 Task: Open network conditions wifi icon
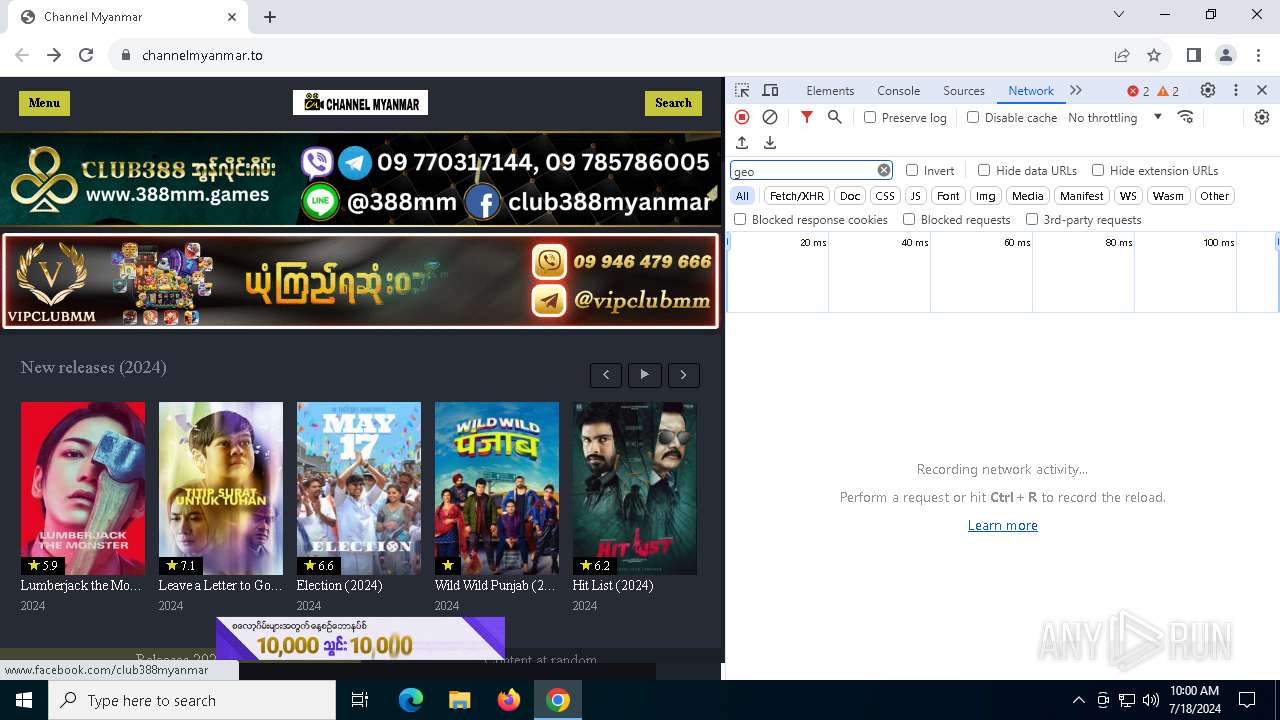tap(1186, 117)
